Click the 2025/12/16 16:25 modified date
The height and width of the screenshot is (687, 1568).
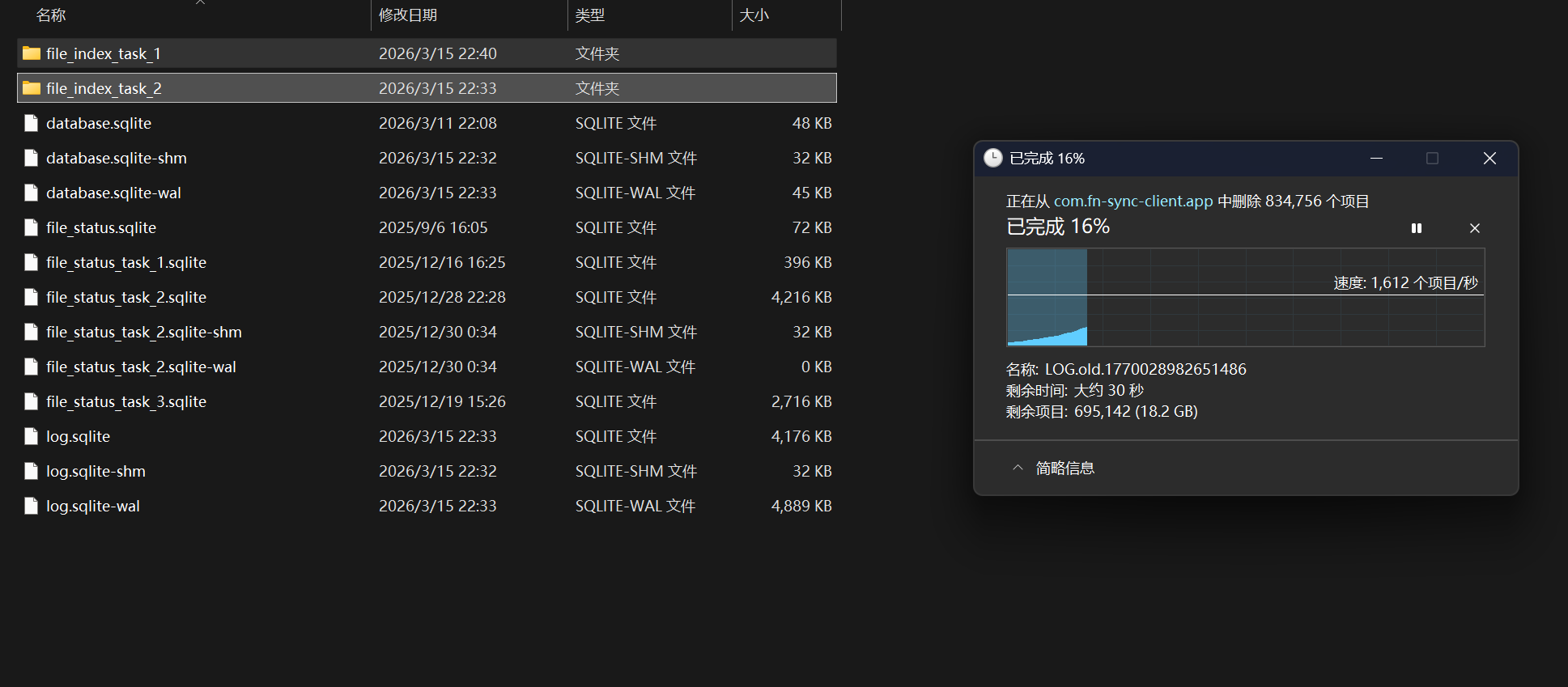point(442,262)
